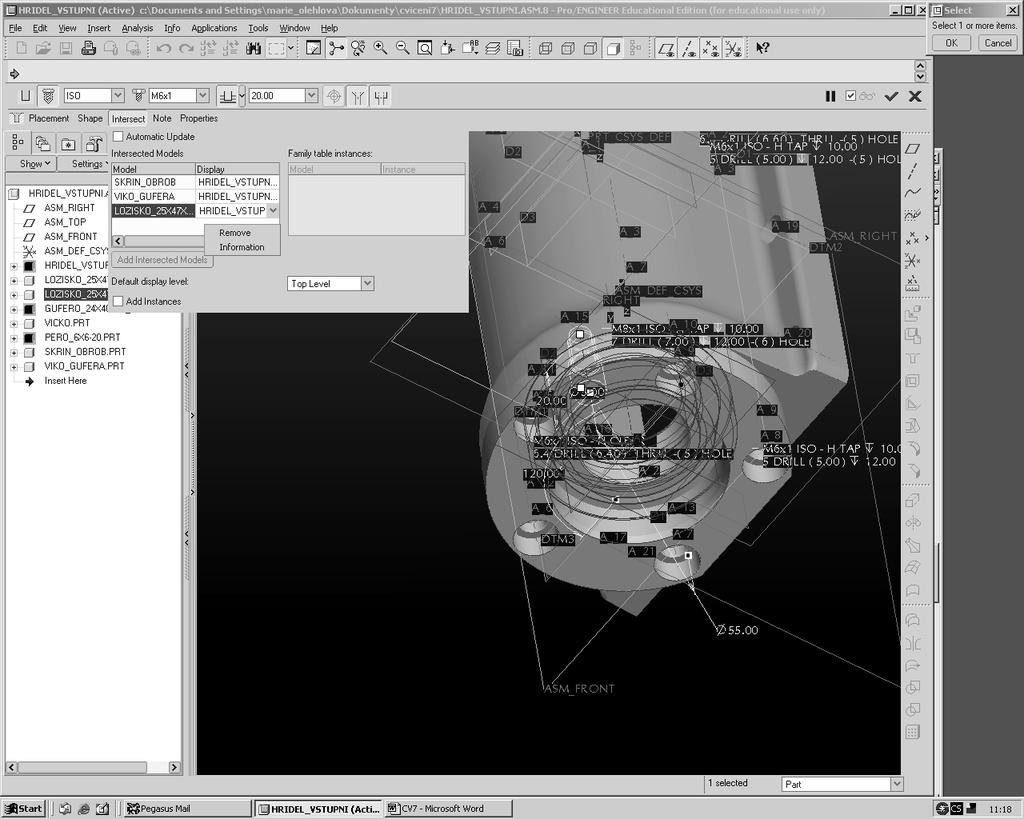This screenshot has width=1024, height=819.
Task: Click the add countersink icon
Action: [358, 97]
